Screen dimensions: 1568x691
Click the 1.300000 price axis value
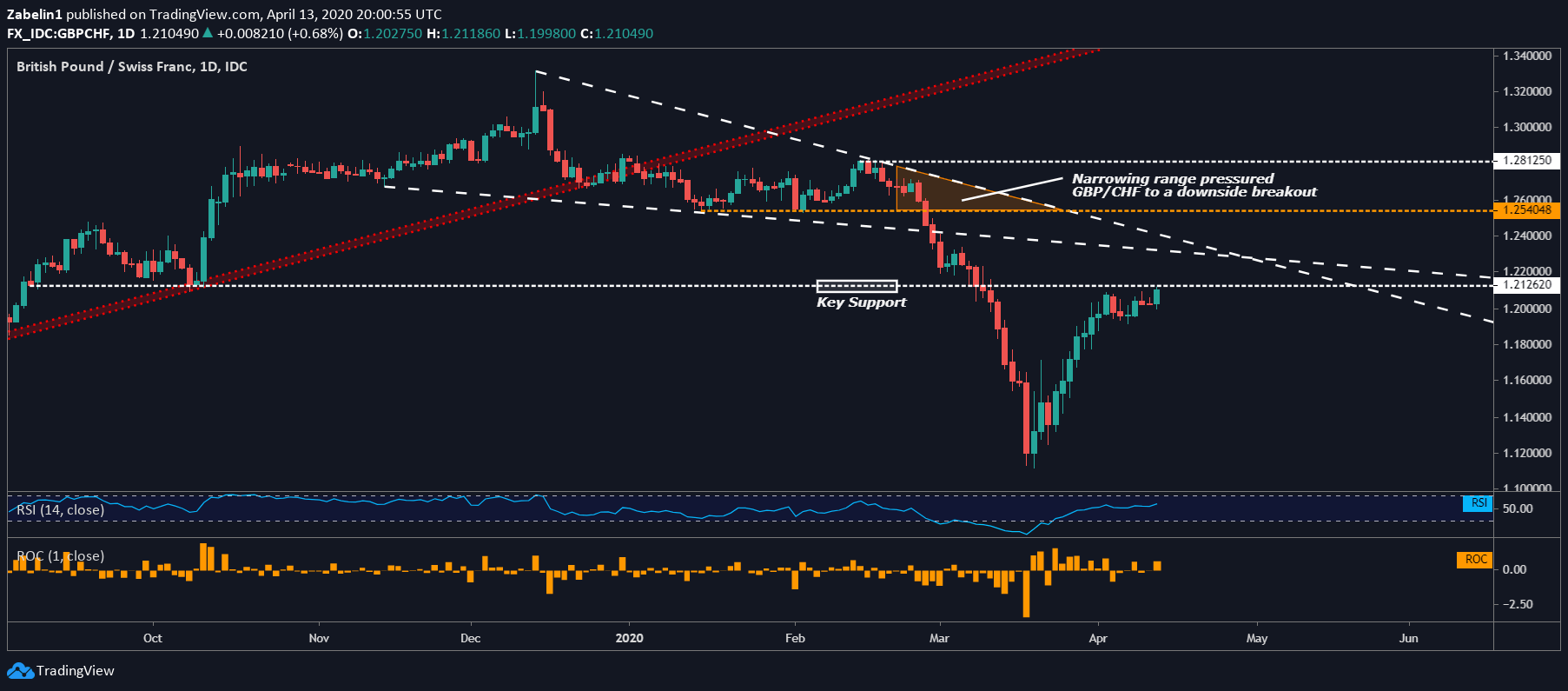click(1527, 127)
